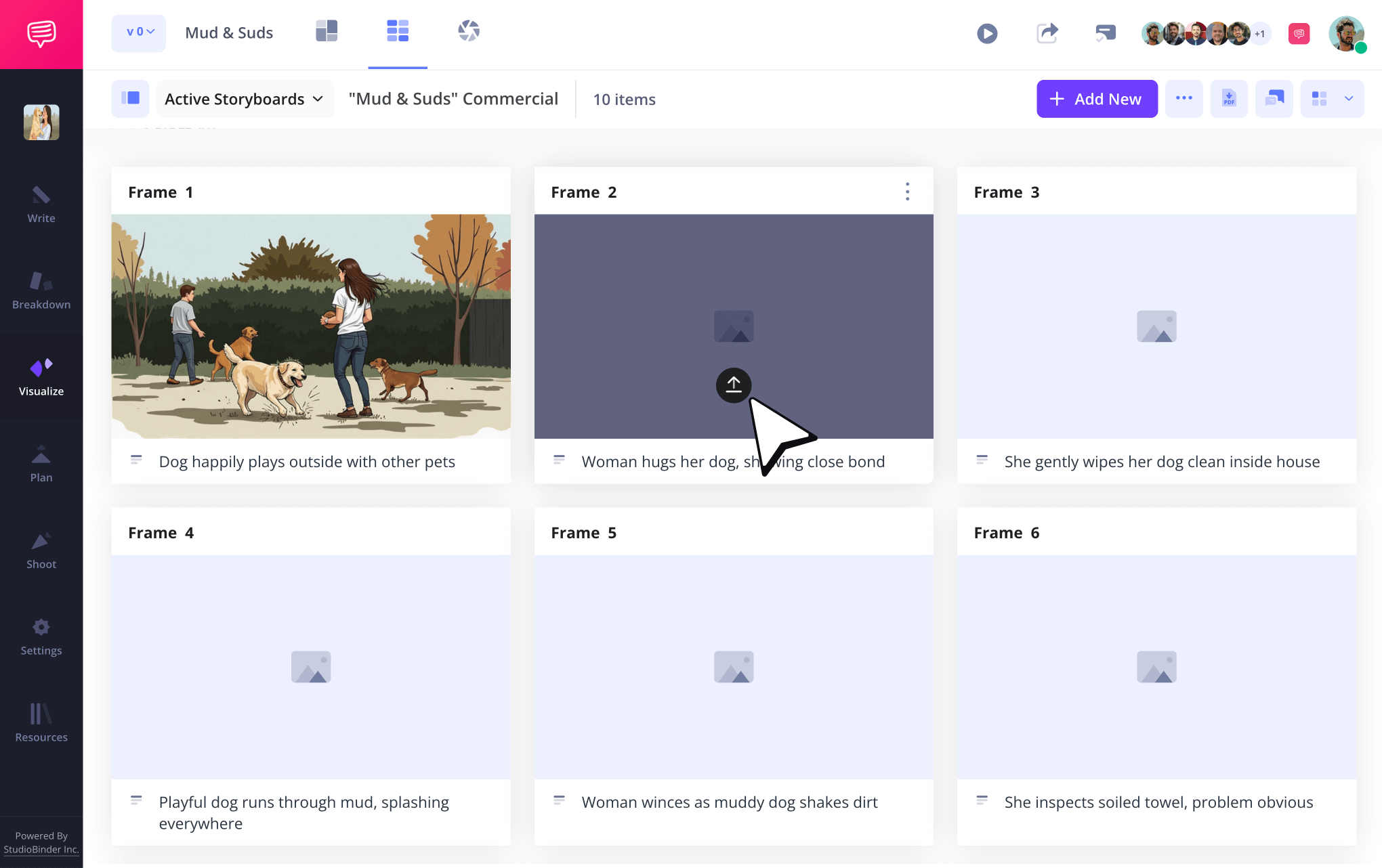Toggle the sidebar panel button
The height and width of the screenshot is (868, 1382).
point(130,99)
